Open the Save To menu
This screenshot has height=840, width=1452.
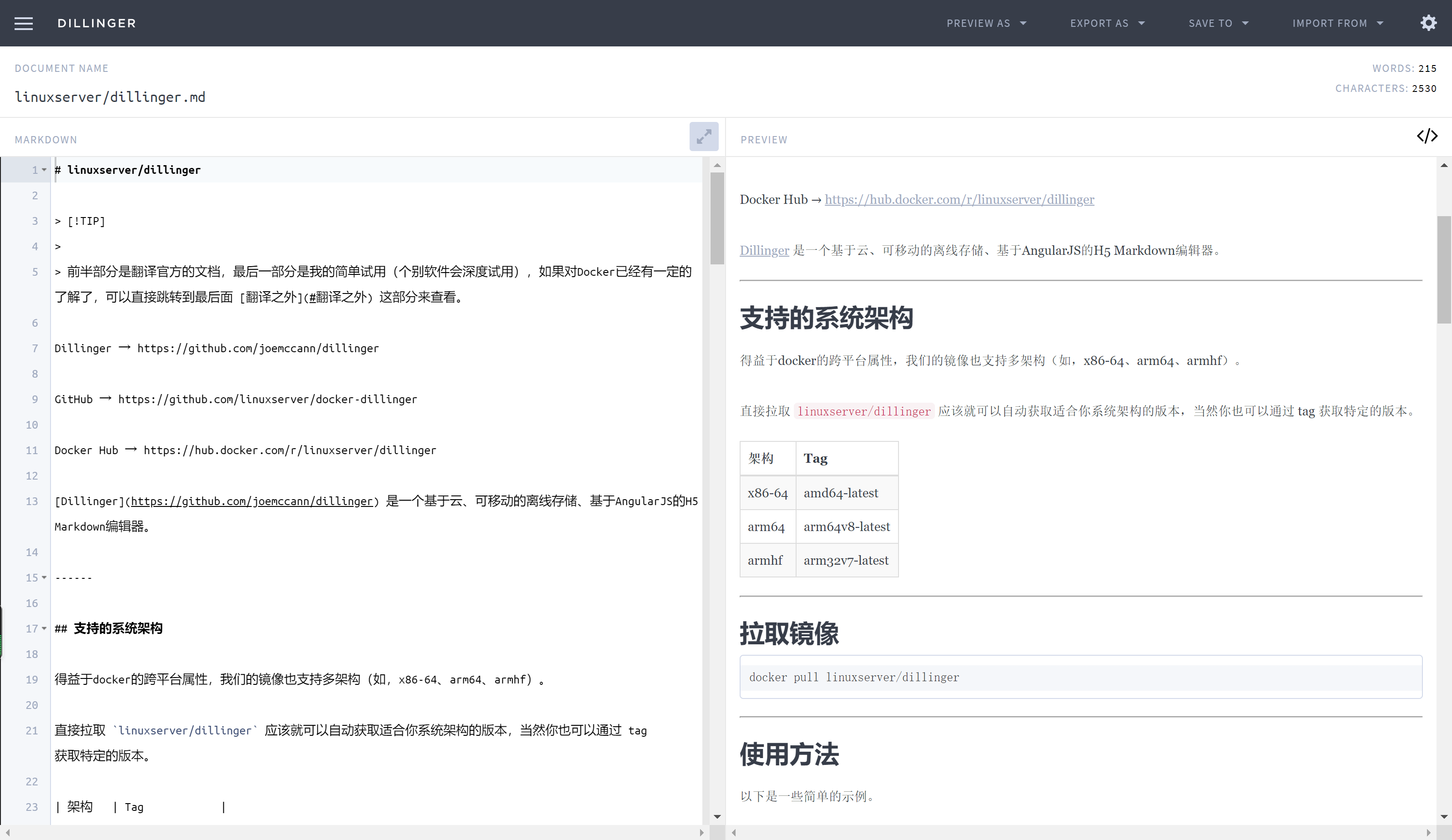point(1218,23)
